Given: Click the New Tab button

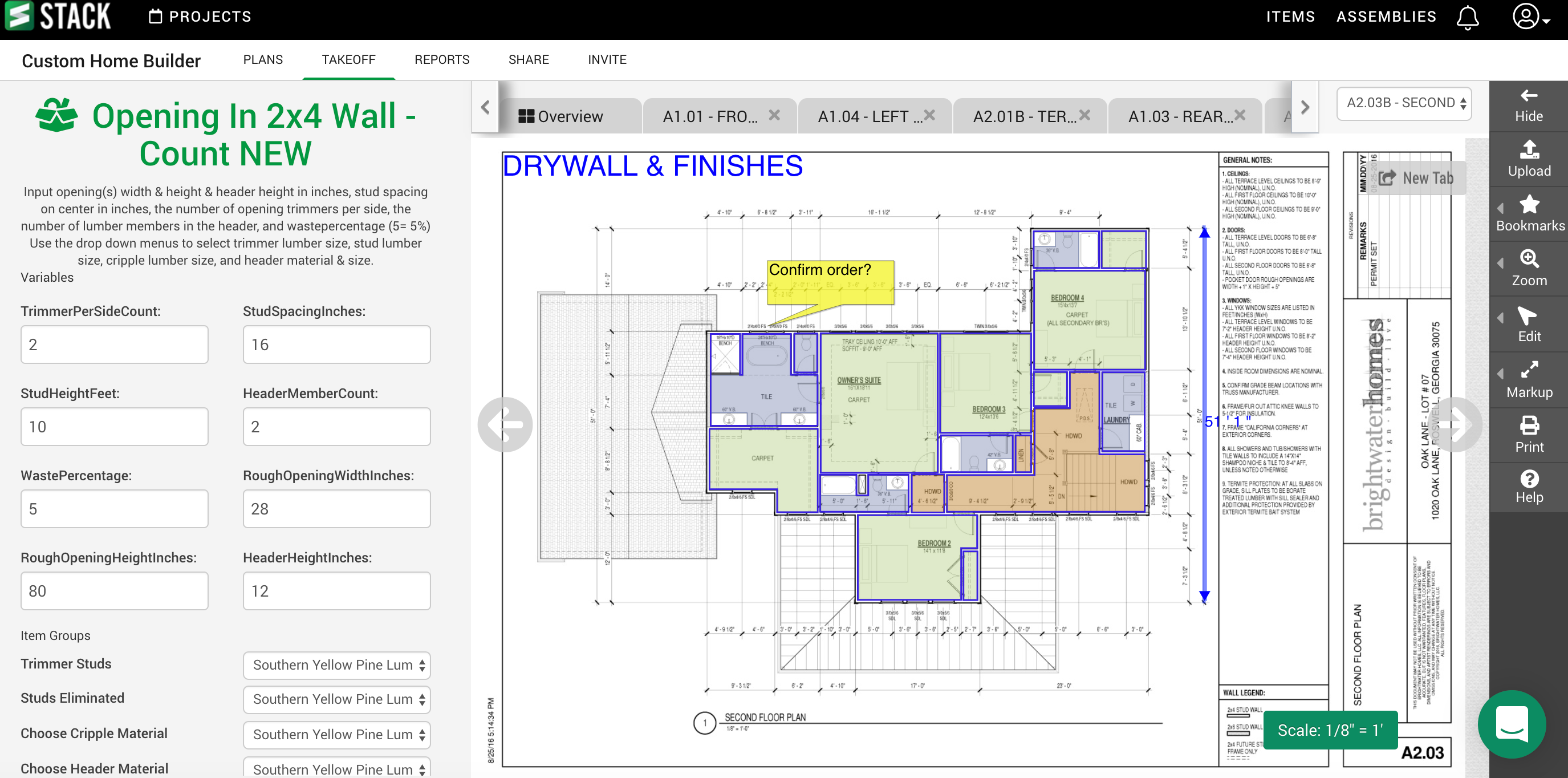Looking at the screenshot, I should (x=1416, y=178).
